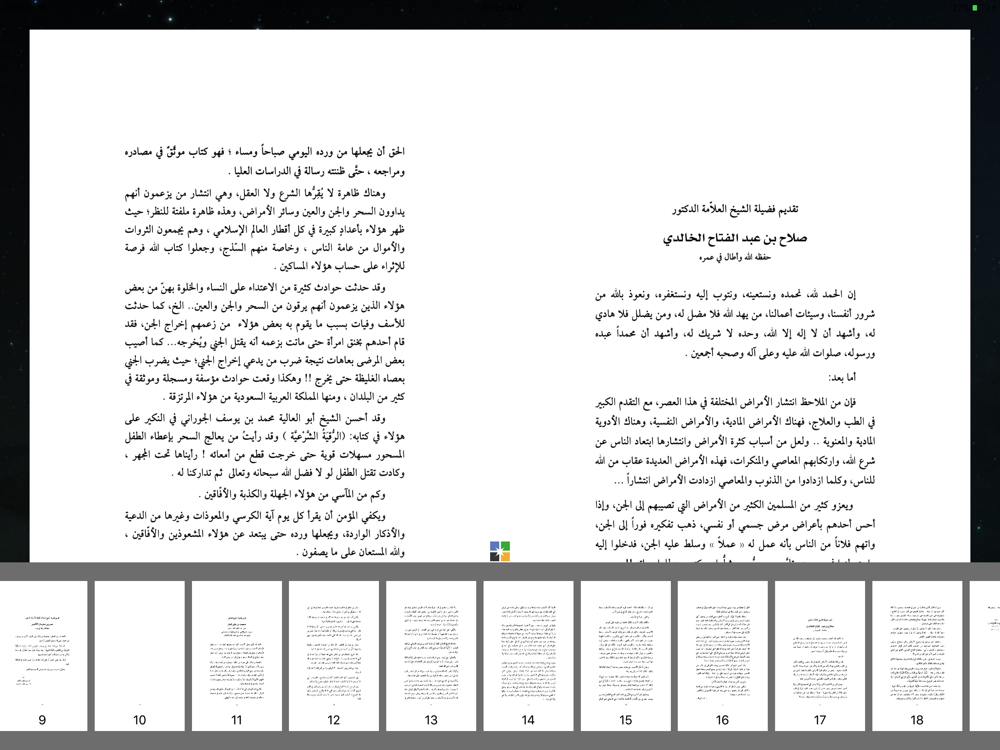Go to page 12 in thumbnail strip
This screenshot has width=1000, height=750.
334,656
